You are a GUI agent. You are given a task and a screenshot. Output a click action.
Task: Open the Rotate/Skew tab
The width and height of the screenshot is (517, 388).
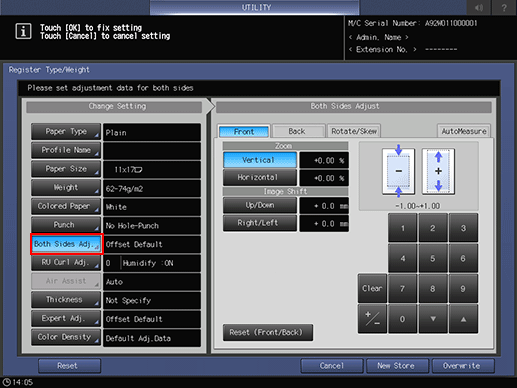pyautogui.click(x=354, y=131)
